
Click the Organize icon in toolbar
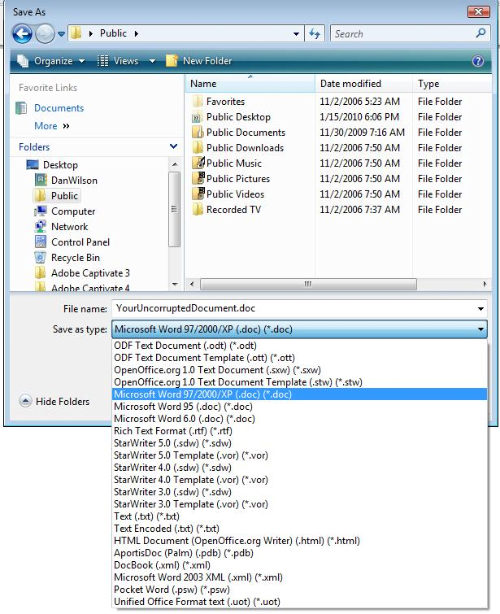23,61
